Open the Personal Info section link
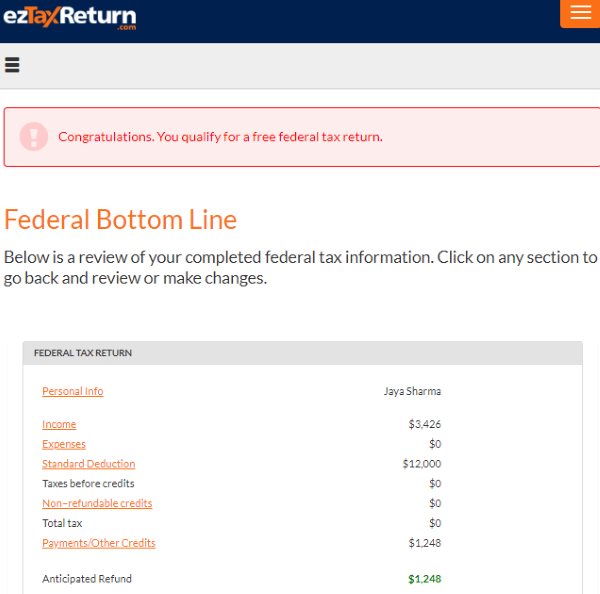The width and height of the screenshot is (600, 594). coord(72,391)
